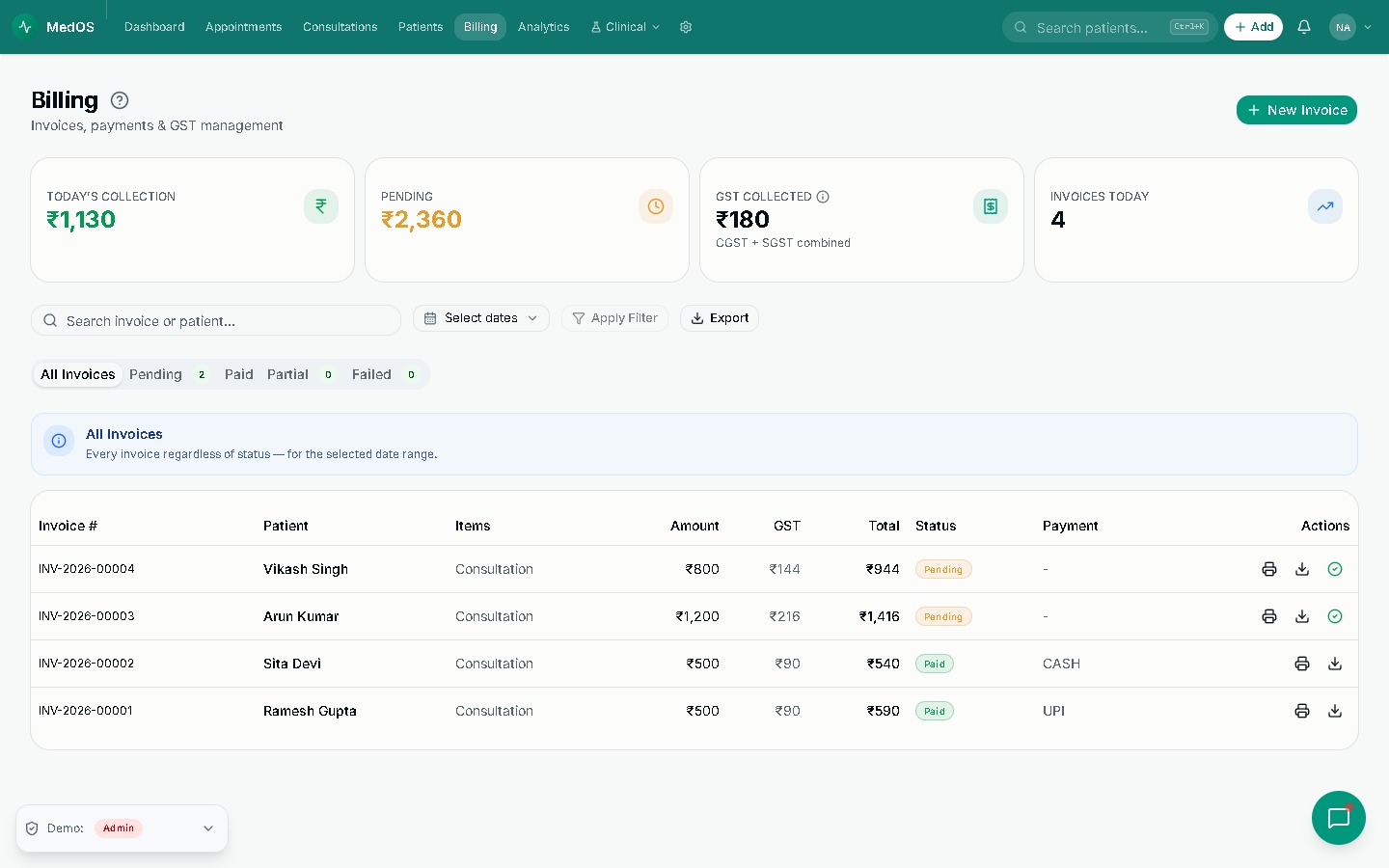The width and height of the screenshot is (1389, 868).
Task: Click the Invoice # column header
Action: (x=68, y=526)
